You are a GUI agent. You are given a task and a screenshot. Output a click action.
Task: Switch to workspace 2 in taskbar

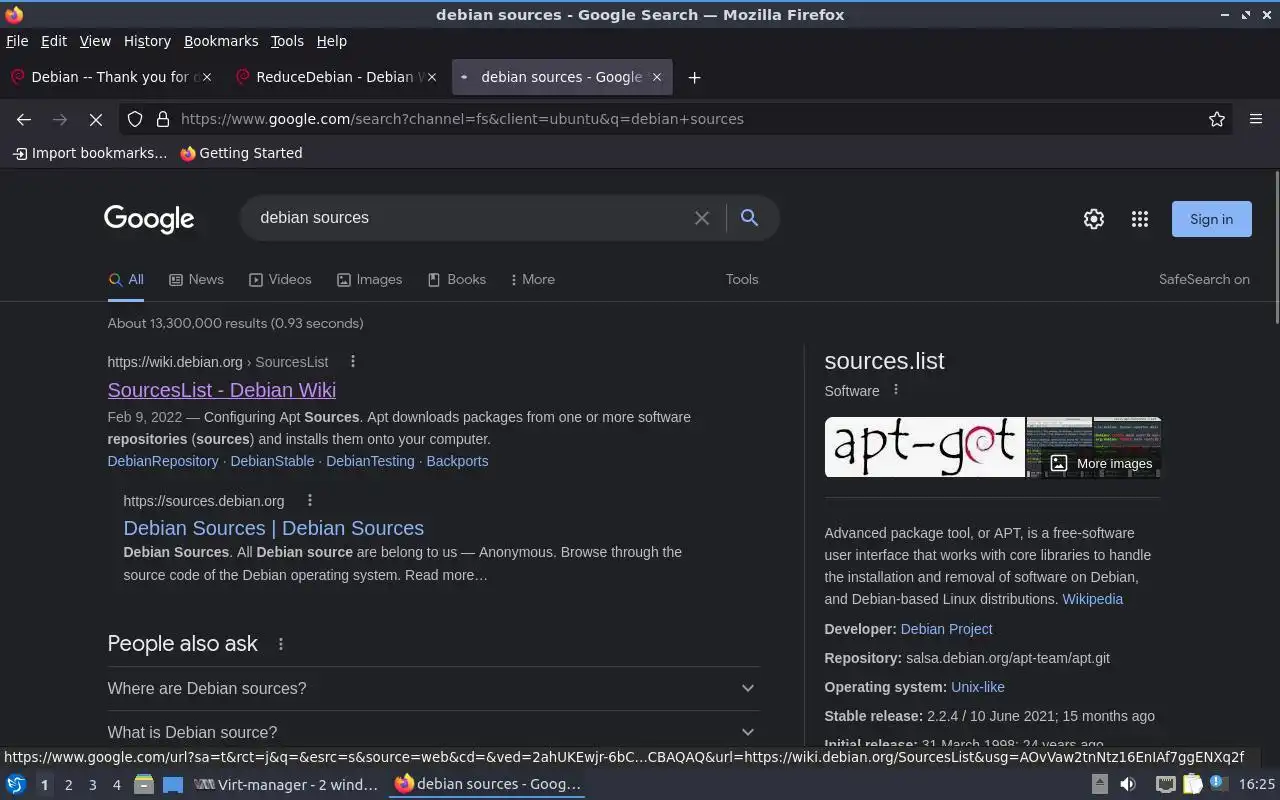click(68, 785)
